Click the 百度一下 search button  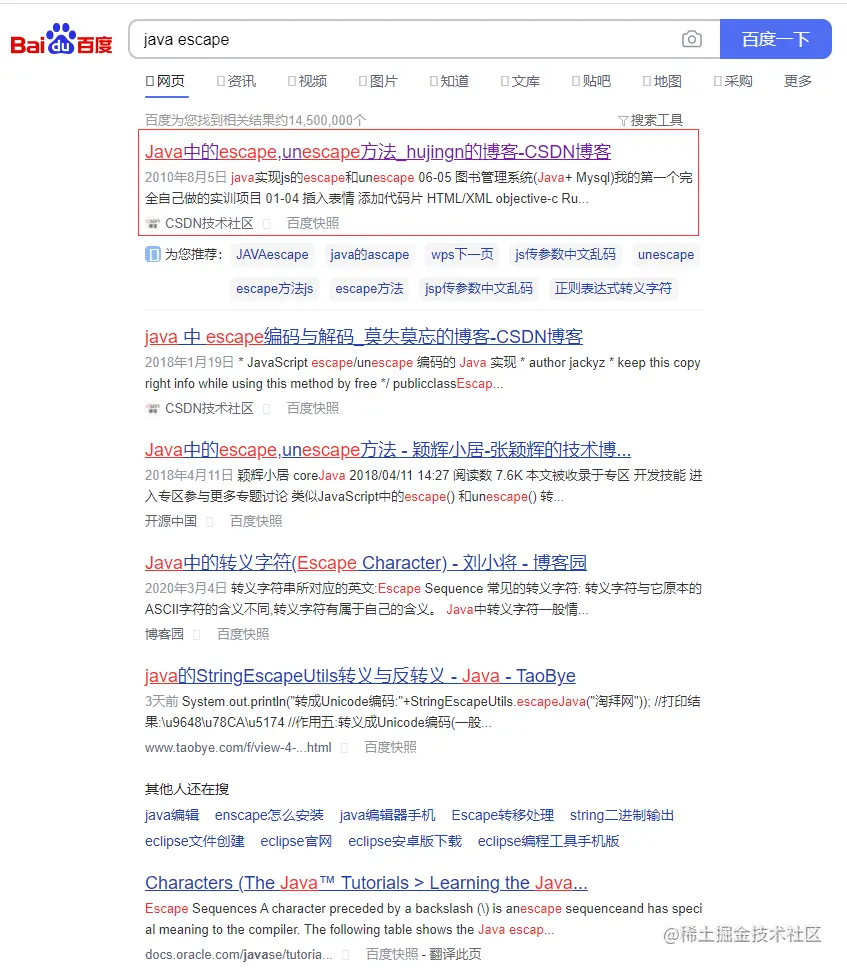pos(776,39)
